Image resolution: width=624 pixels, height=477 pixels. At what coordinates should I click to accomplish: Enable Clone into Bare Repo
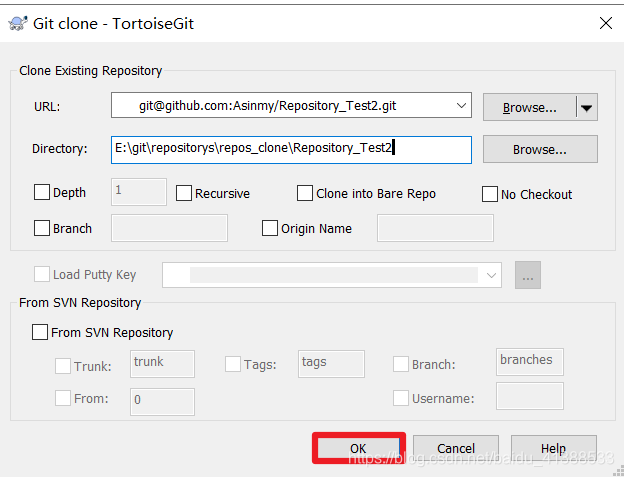coord(305,193)
